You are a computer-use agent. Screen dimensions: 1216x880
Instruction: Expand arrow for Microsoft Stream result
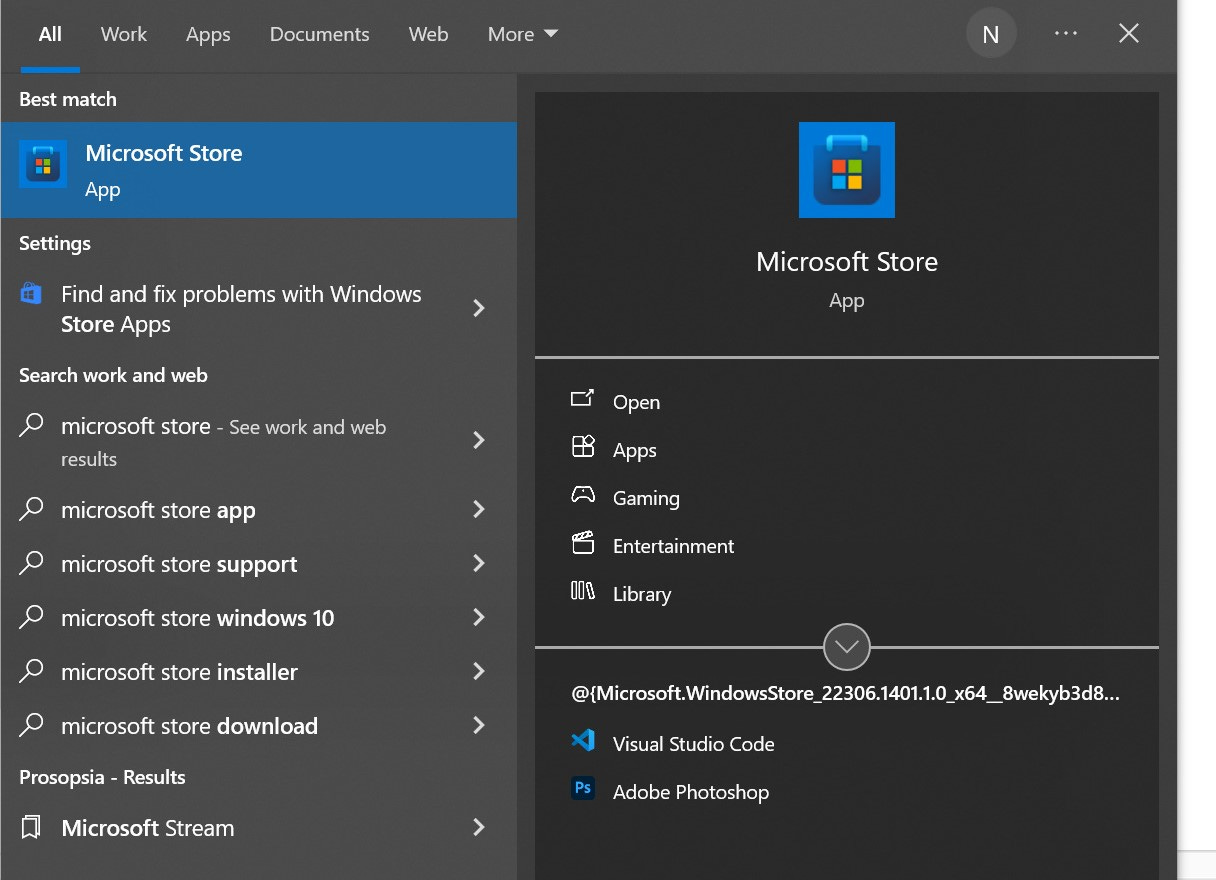click(x=479, y=827)
